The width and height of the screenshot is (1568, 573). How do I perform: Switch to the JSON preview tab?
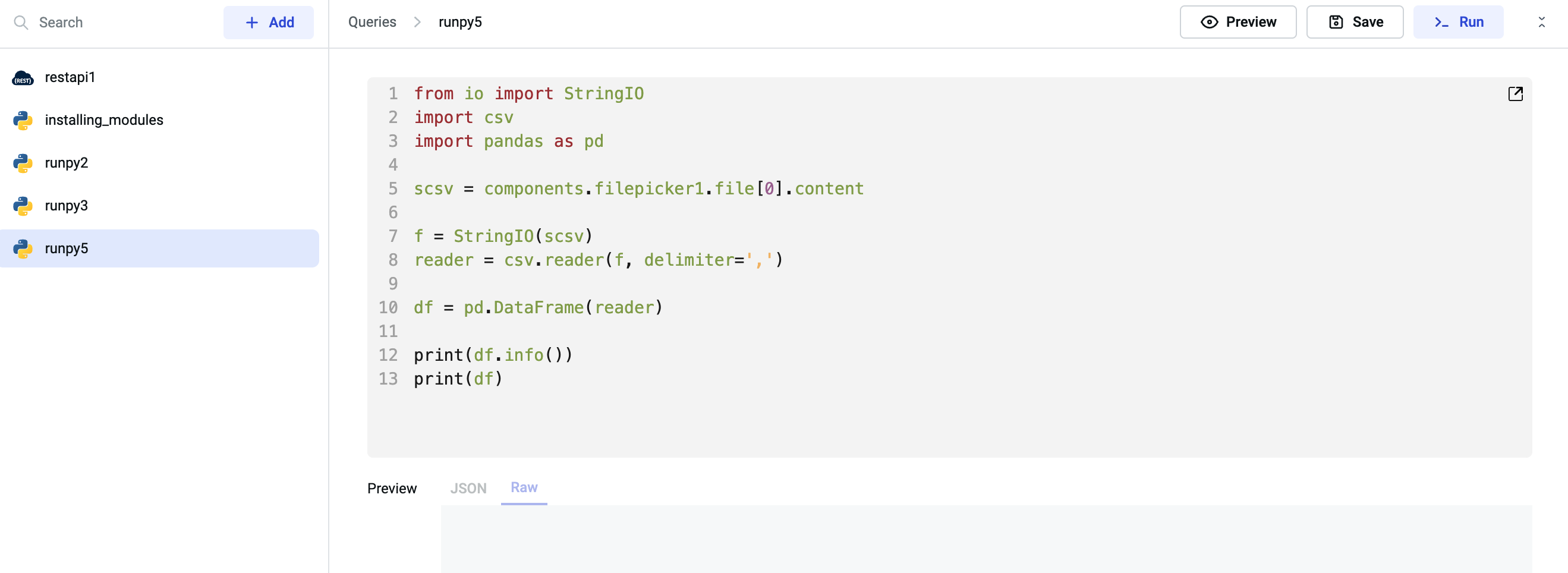tap(467, 489)
